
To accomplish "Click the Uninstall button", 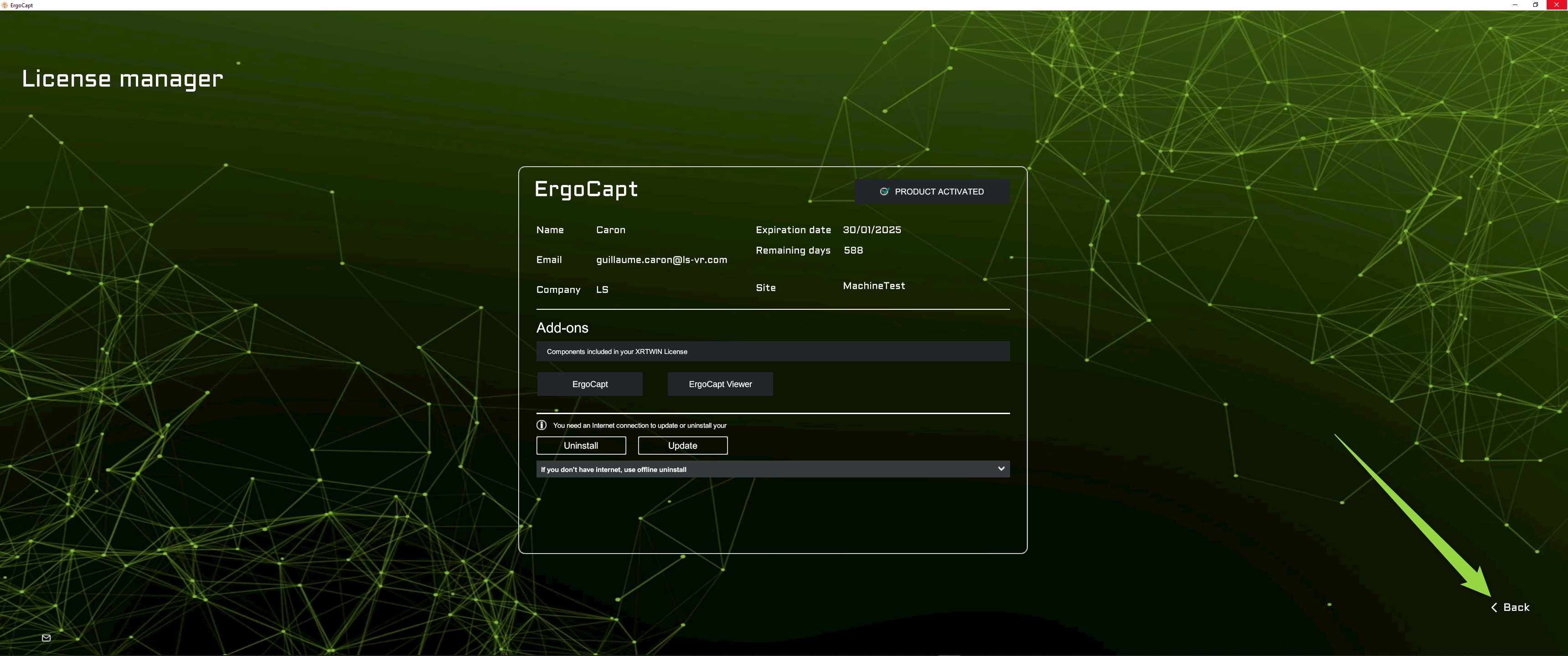I will click(x=581, y=446).
